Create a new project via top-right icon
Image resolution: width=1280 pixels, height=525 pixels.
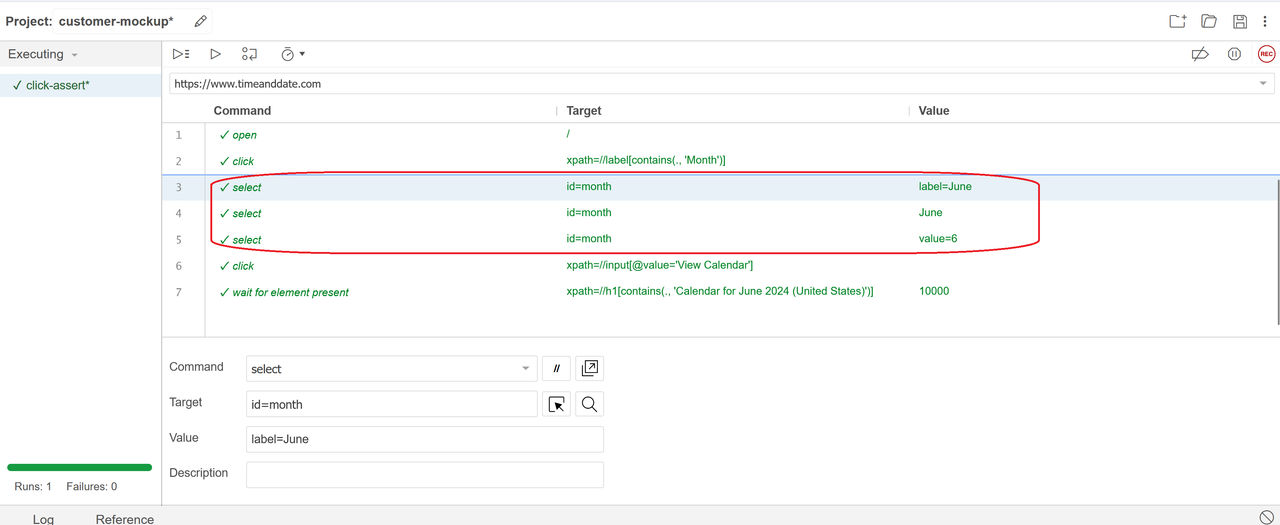(x=1178, y=21)
